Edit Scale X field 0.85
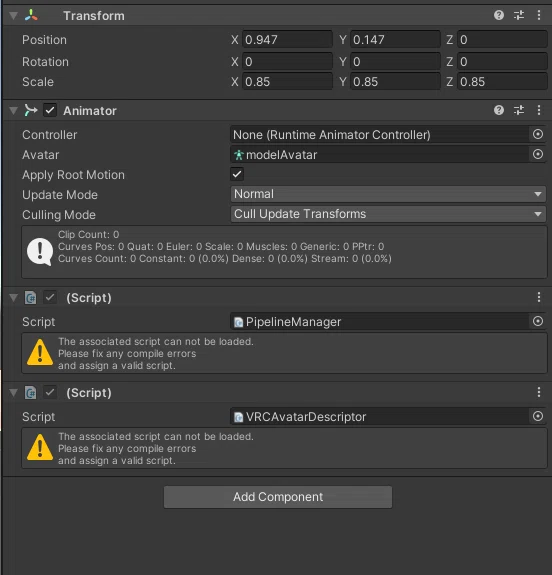Image resolution: width=552 pixels, height=575 pixels. (x=287, y=81)
